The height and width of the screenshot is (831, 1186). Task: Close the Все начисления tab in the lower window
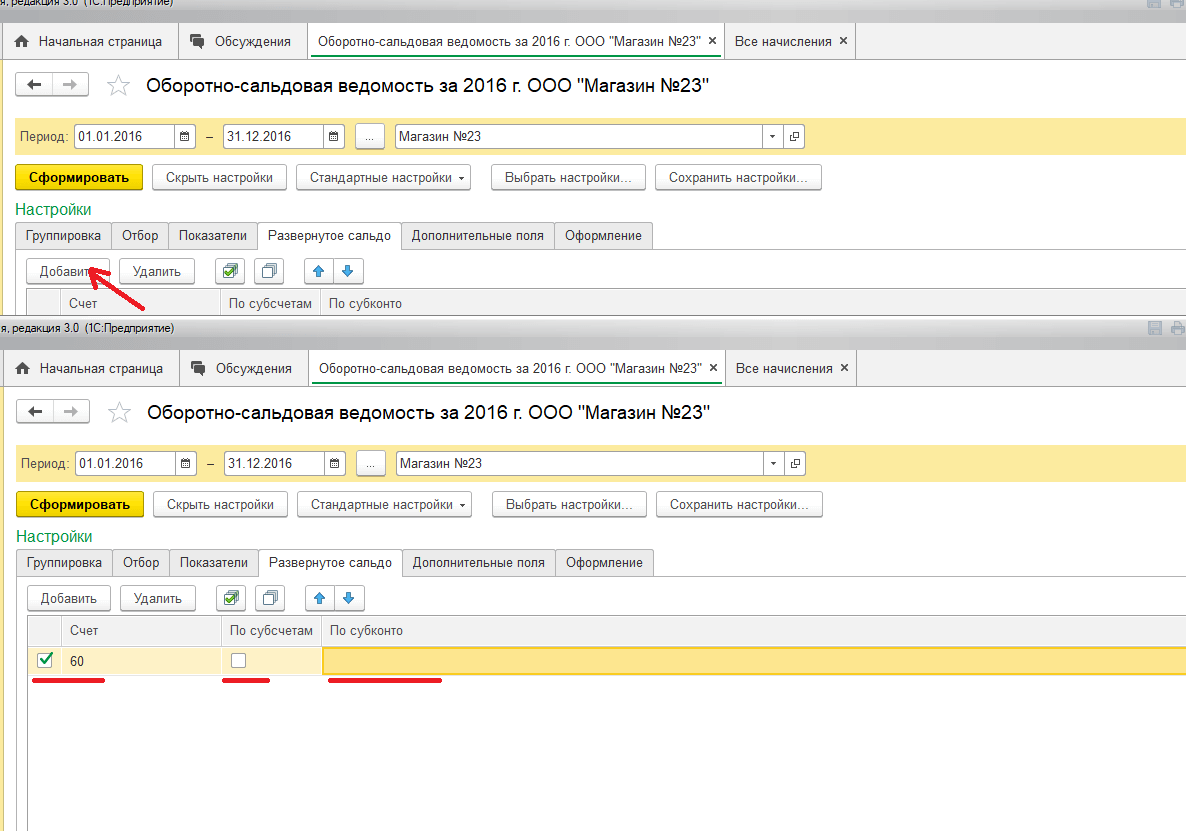[844, 368]
